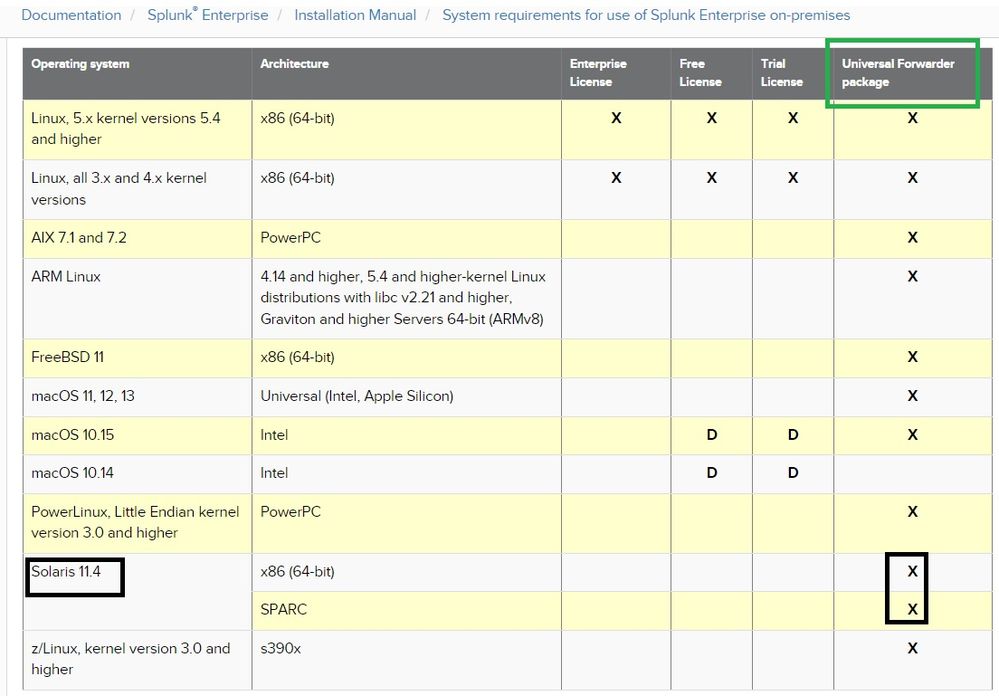Screen dimensions: 999x696
Task: Click Universal Forwarder X in ARM Linux row
Action: click(912, 277)
